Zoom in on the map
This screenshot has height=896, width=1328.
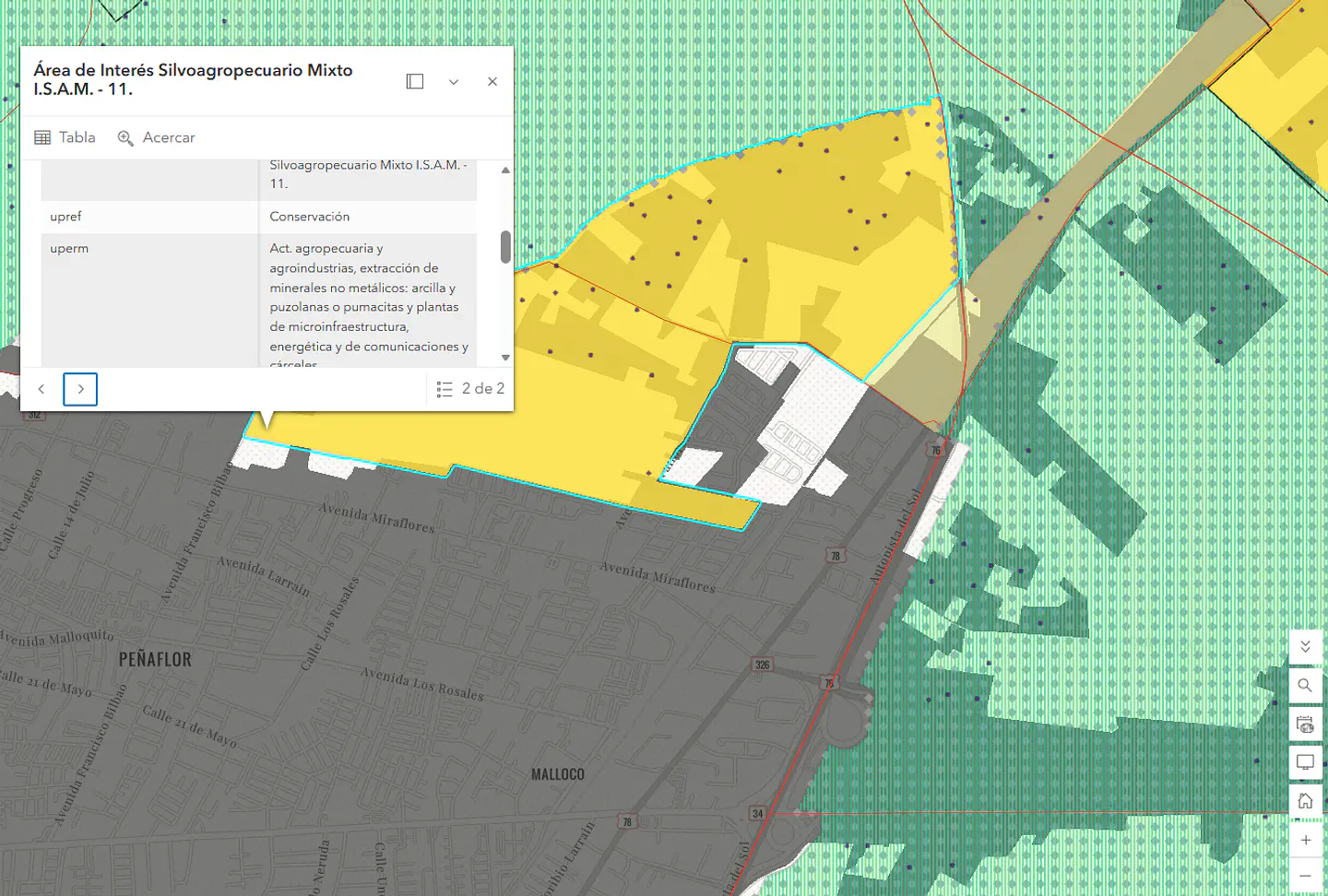1305,840
